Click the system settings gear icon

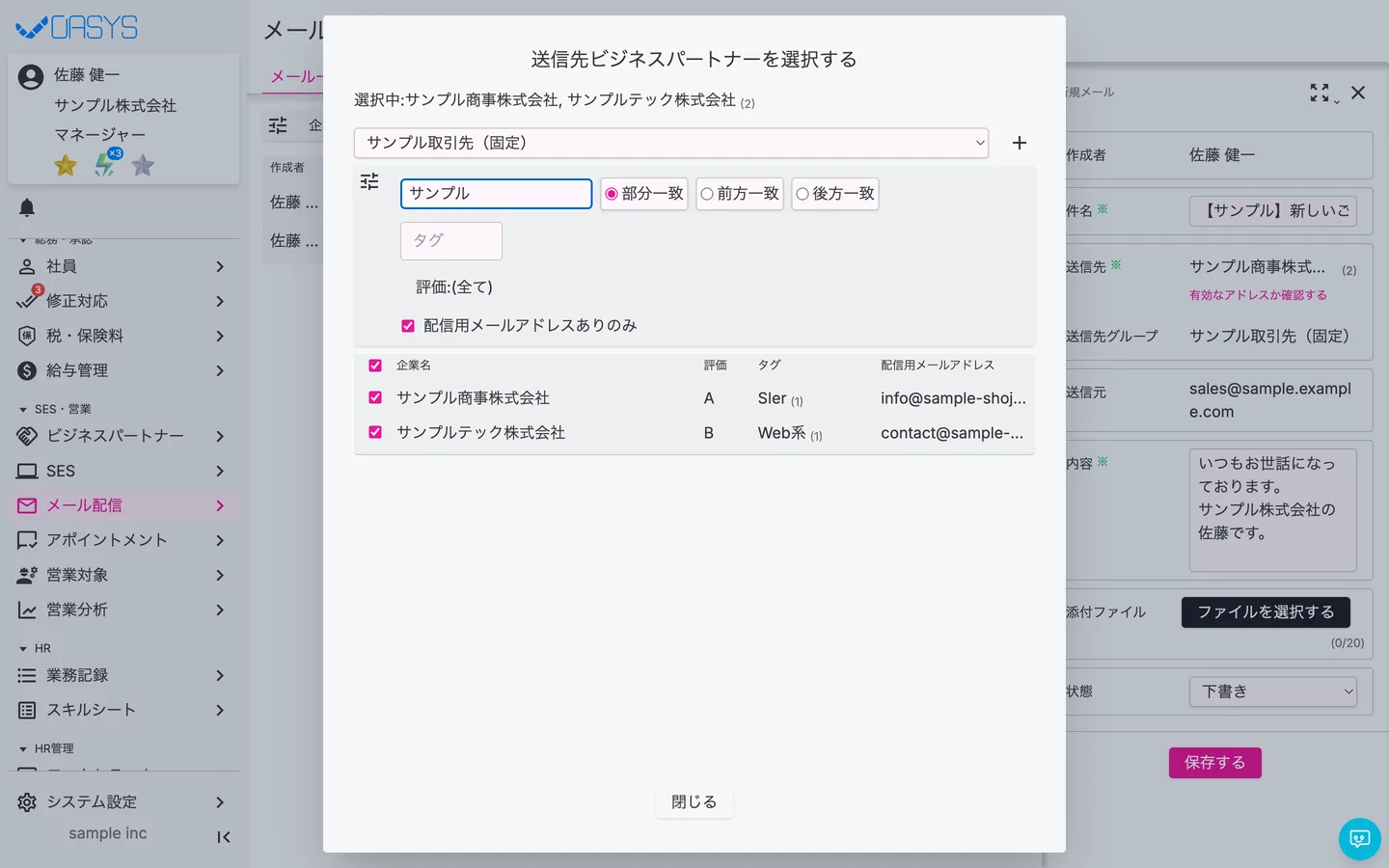pyautogui.click(x=27, y=802)
